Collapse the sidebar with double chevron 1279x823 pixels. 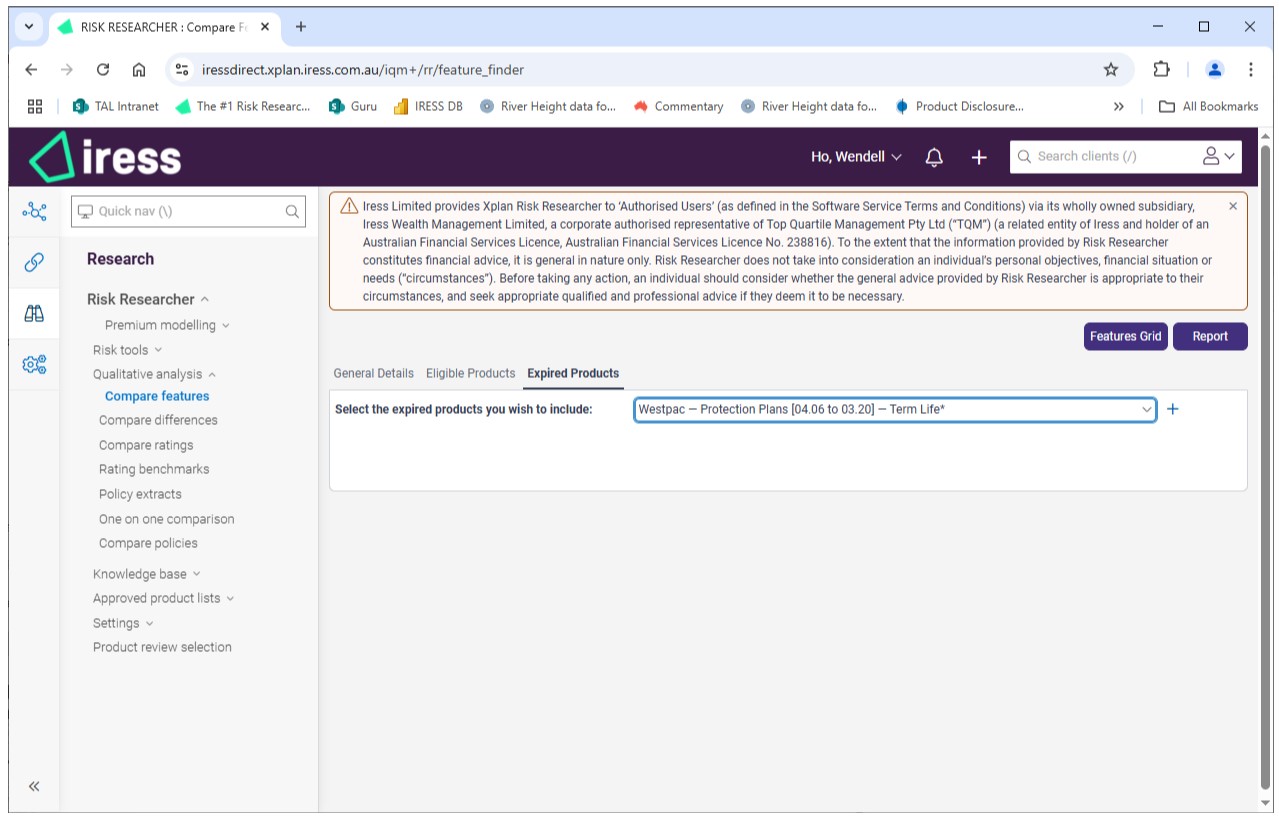tap(34, 786)
